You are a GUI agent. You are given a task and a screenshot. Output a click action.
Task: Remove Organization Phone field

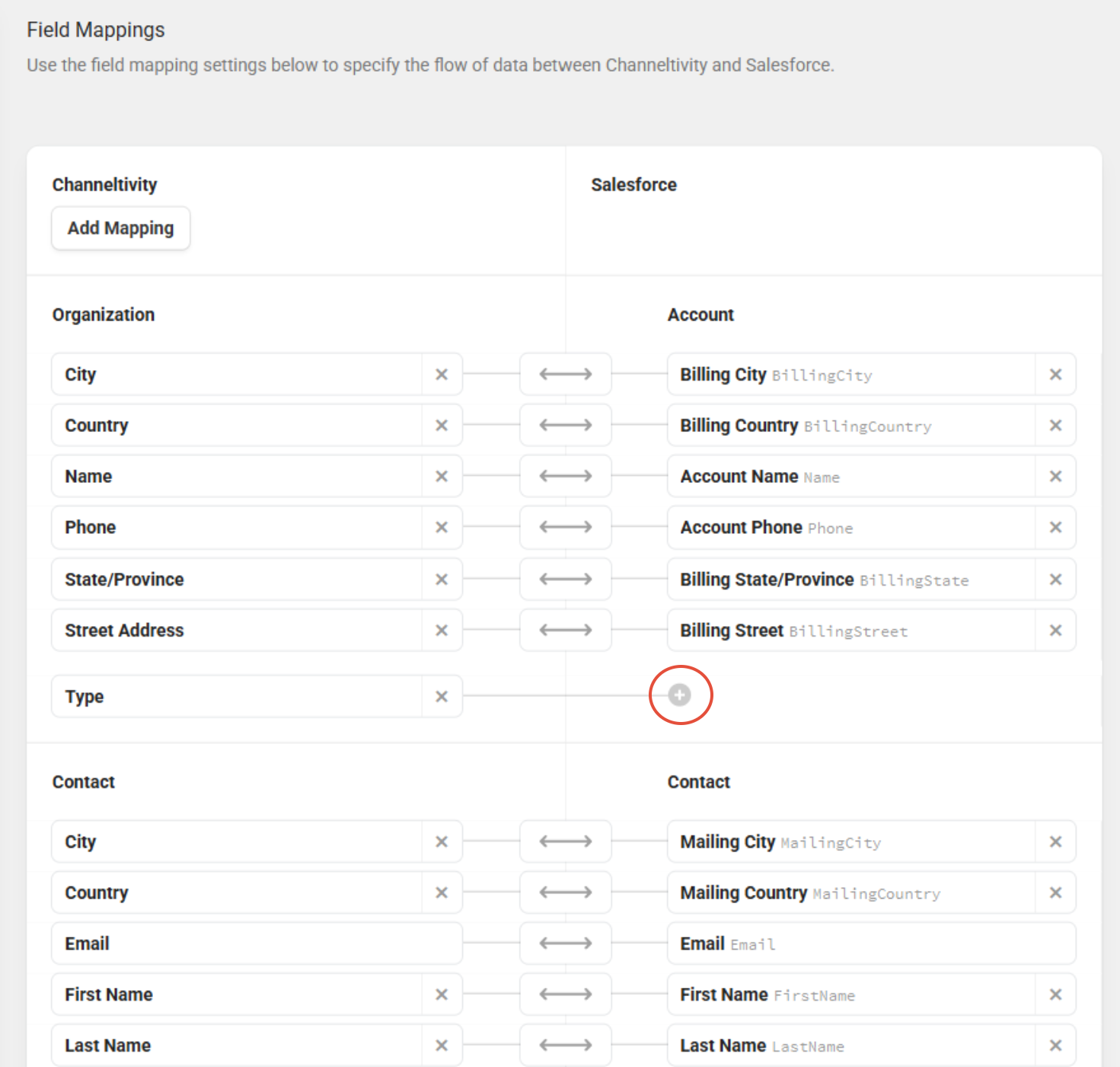[x=442, y=527]
